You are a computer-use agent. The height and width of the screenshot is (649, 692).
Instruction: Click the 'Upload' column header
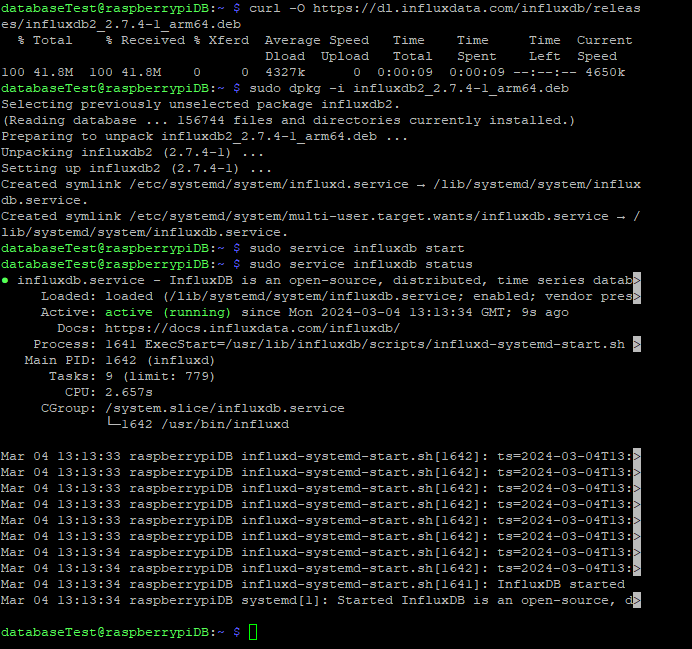pyautogui.click(x=345, y=56)
